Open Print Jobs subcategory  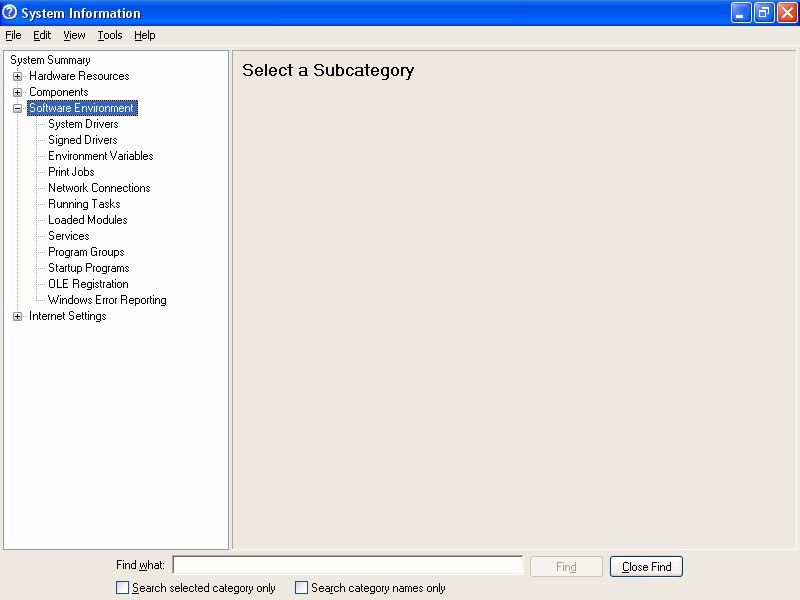click(71, 172)
